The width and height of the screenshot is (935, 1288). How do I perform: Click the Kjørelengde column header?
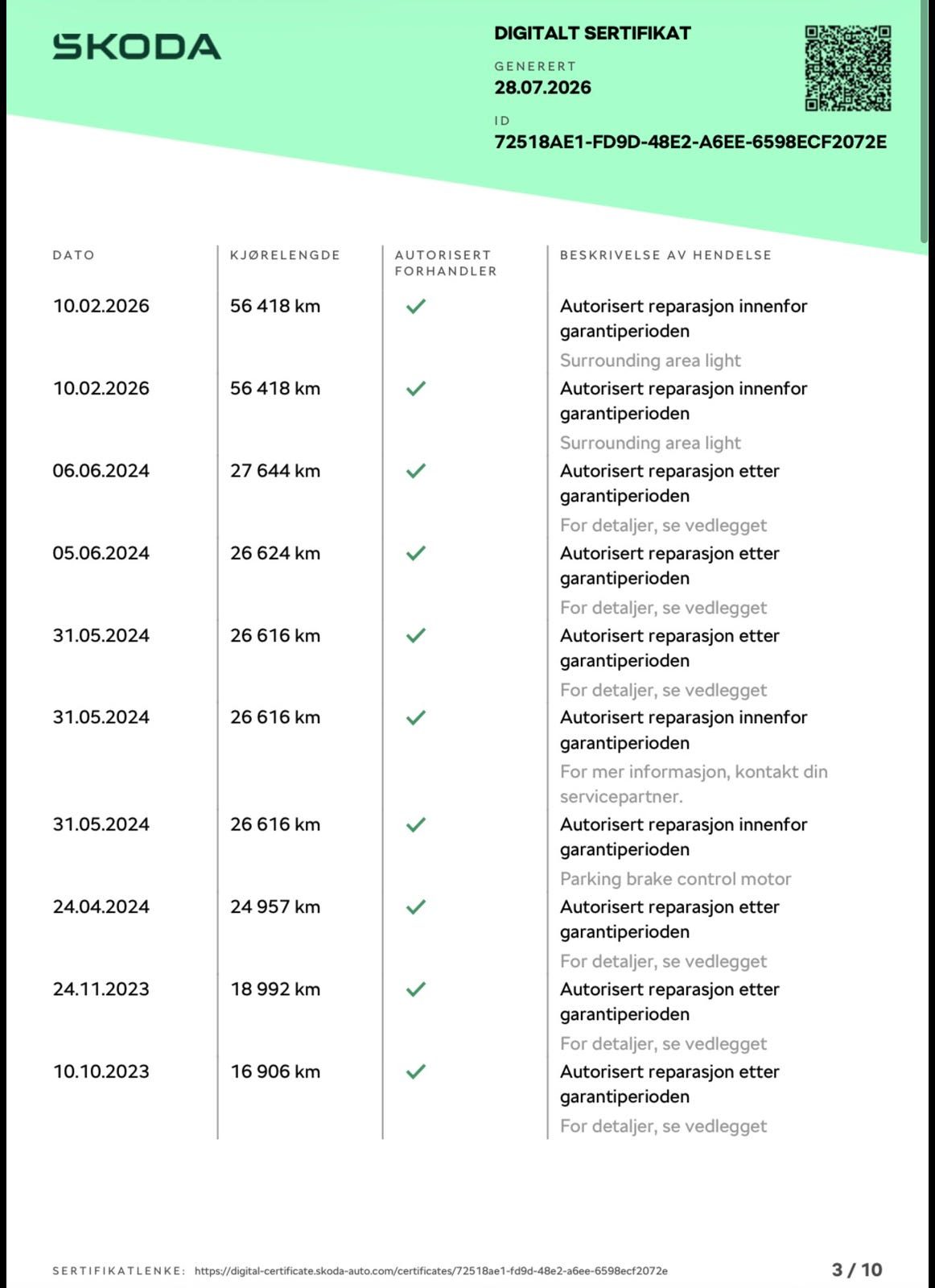click(285, 255)
